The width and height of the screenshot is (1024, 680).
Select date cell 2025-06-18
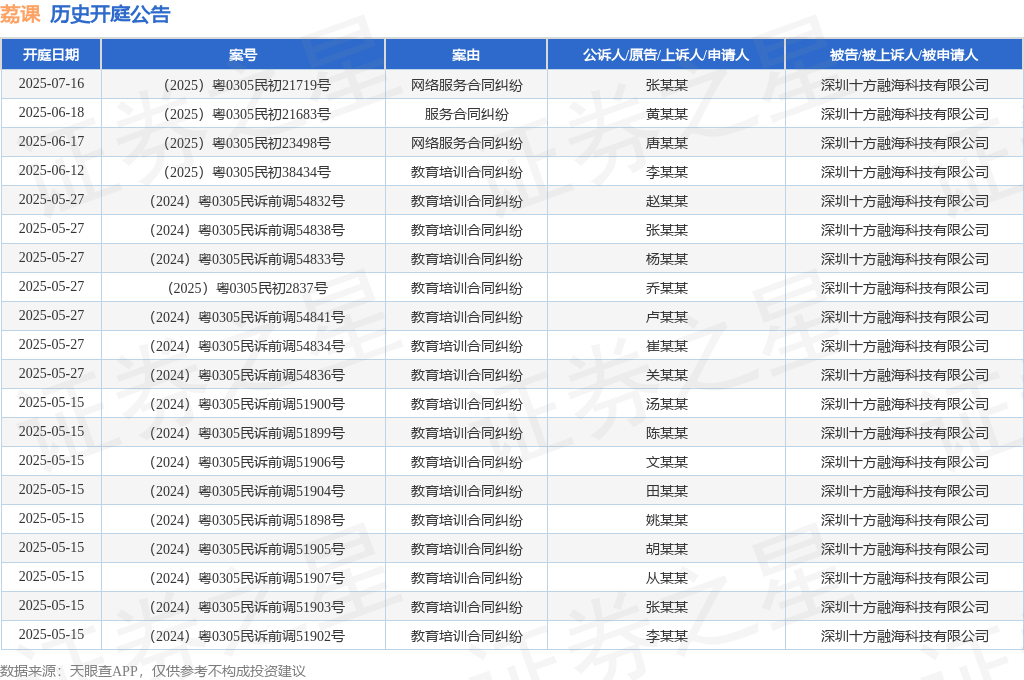pyautogui.click(x=51, y=112)
